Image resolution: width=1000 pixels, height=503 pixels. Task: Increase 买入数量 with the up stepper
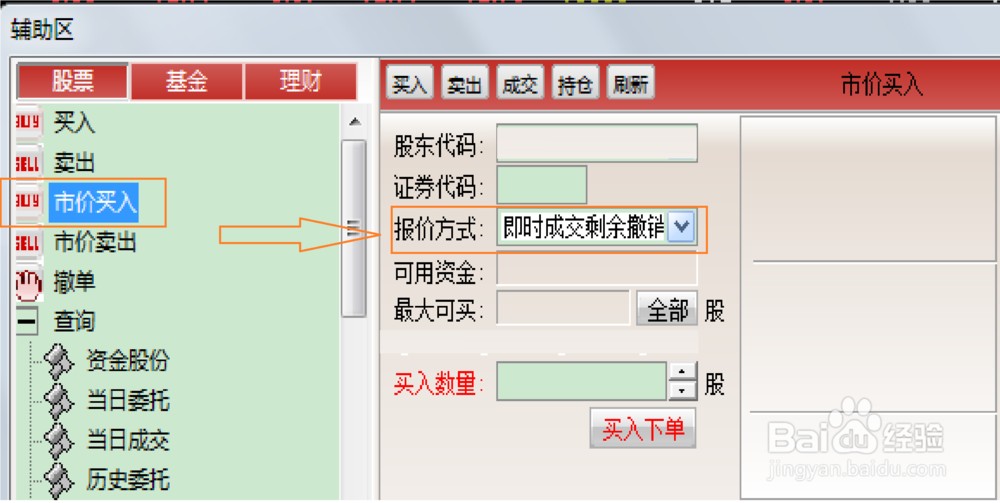(682, 372)
